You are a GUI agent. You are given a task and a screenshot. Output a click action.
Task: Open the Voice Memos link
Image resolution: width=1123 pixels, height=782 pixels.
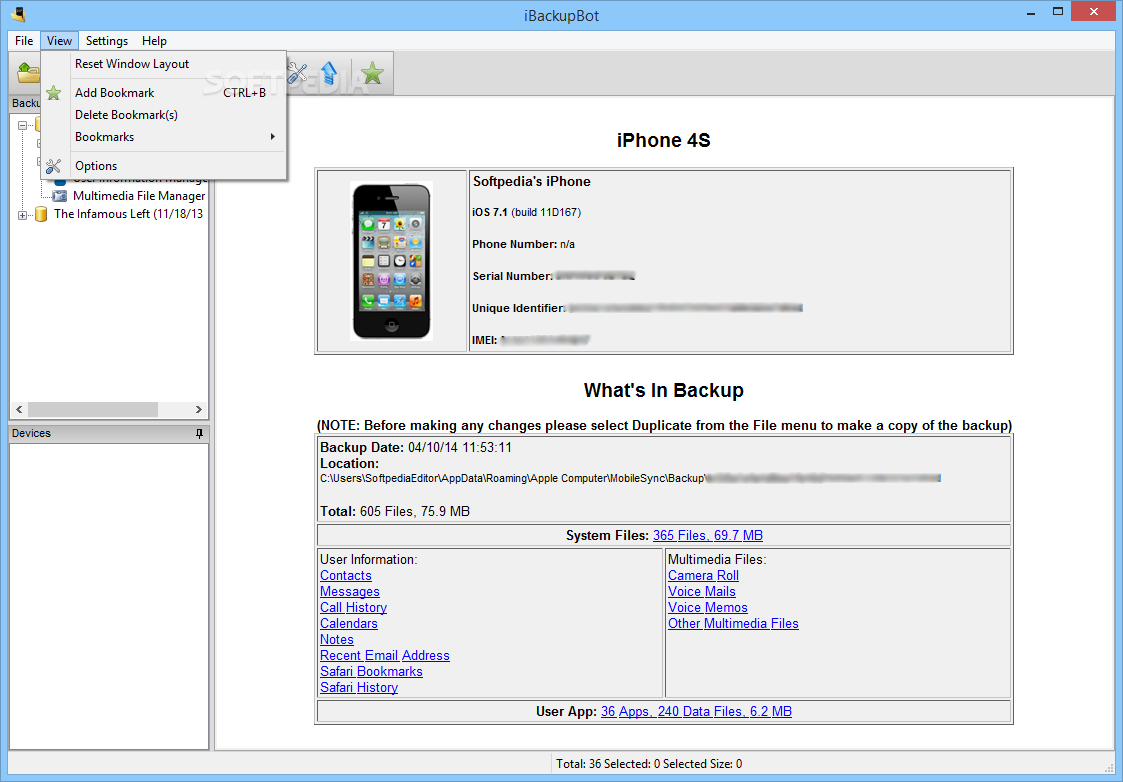708,607
